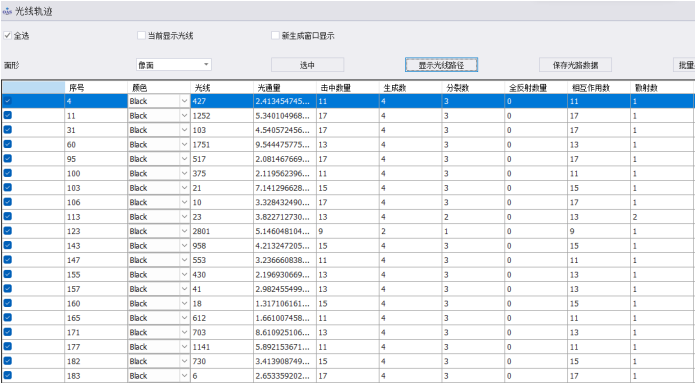Expand Black color dropdown for row 序号 123
Screen dimensions: 699x388
point(184,231)
